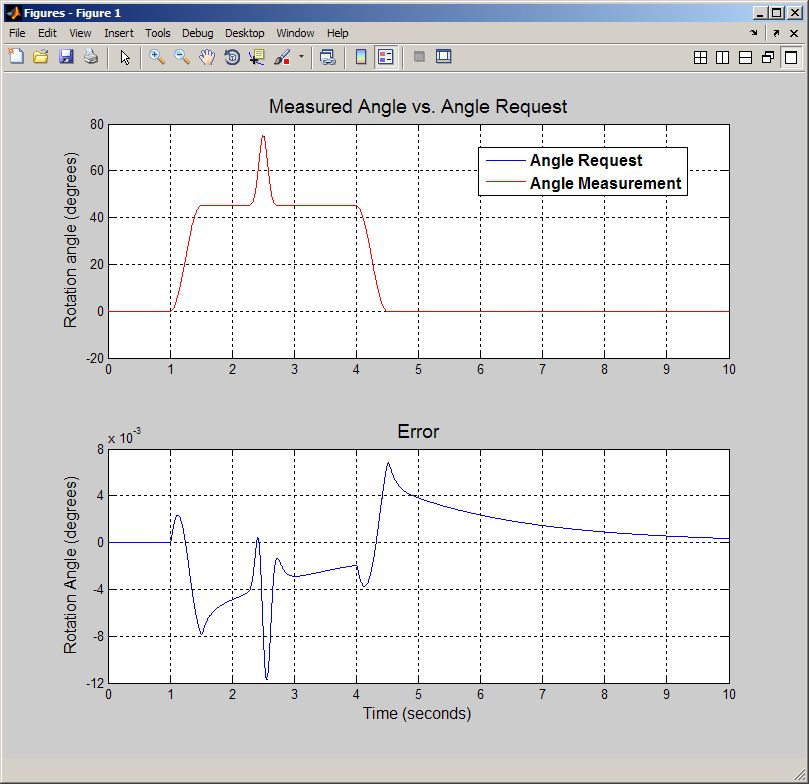
Task: Tile figures in a grid layout
Action: coord(701,58)
